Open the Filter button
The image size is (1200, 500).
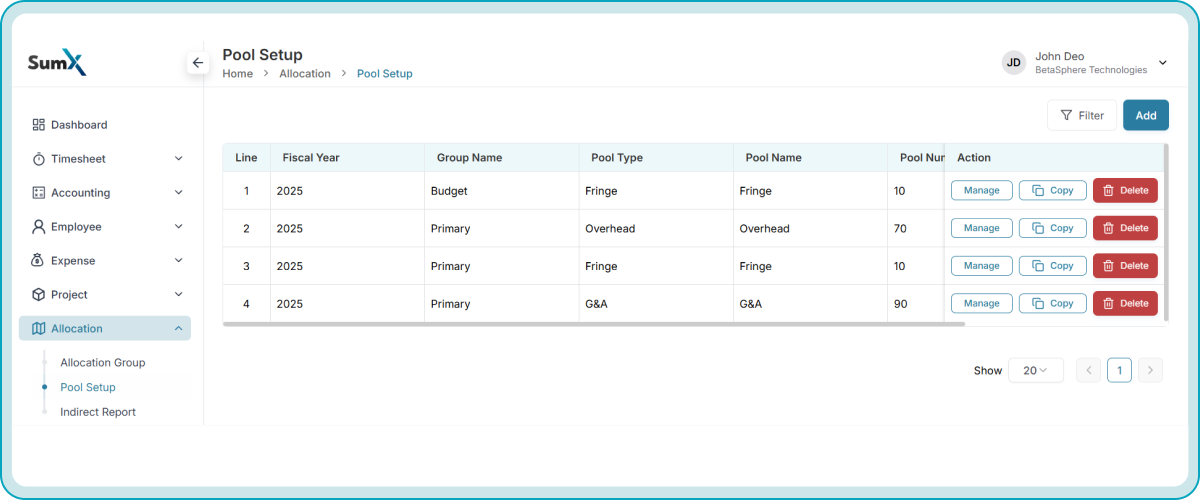tap(1082, 115)
